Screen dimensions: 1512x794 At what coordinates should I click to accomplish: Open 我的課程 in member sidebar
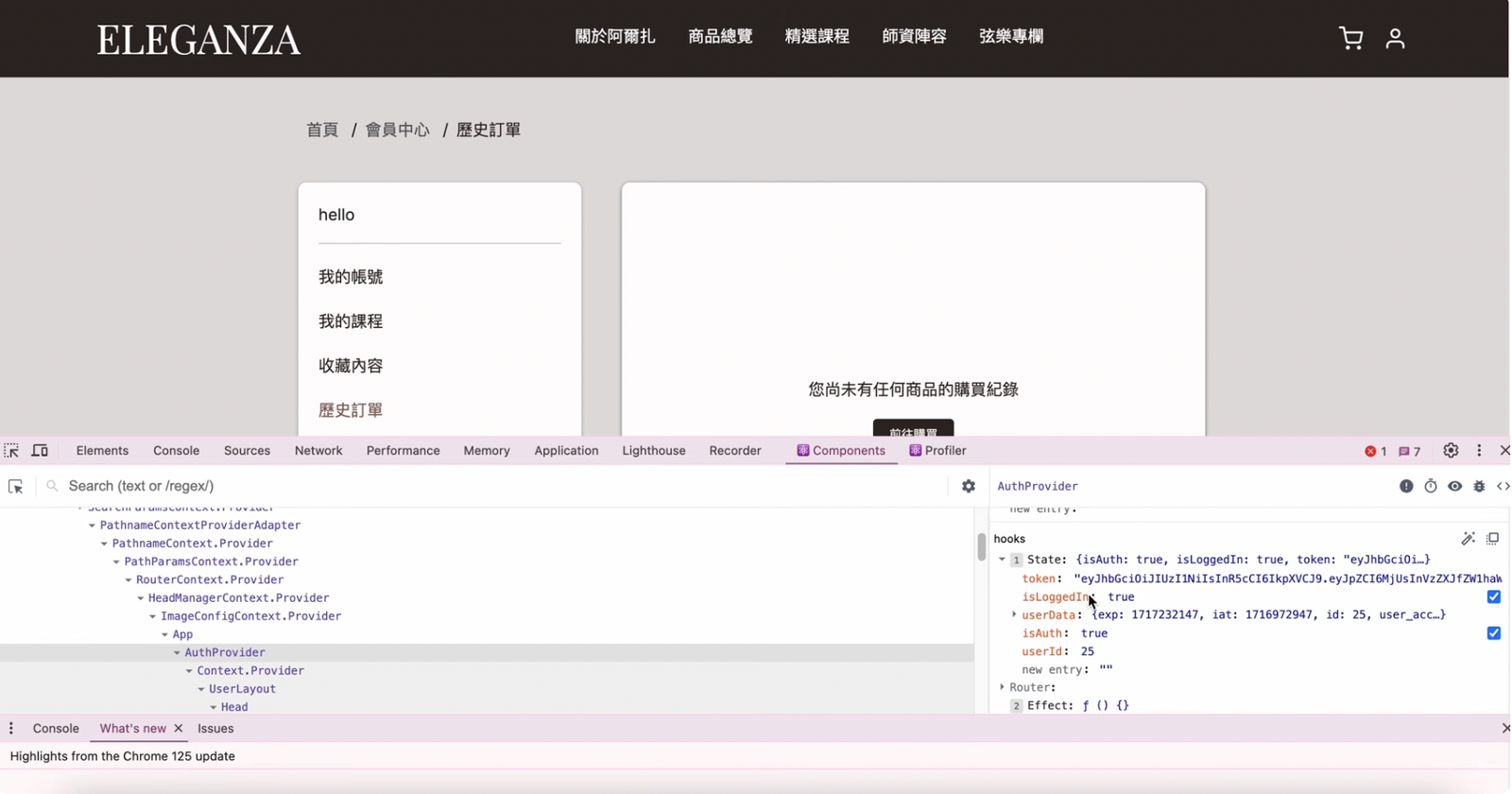point(351,321)
